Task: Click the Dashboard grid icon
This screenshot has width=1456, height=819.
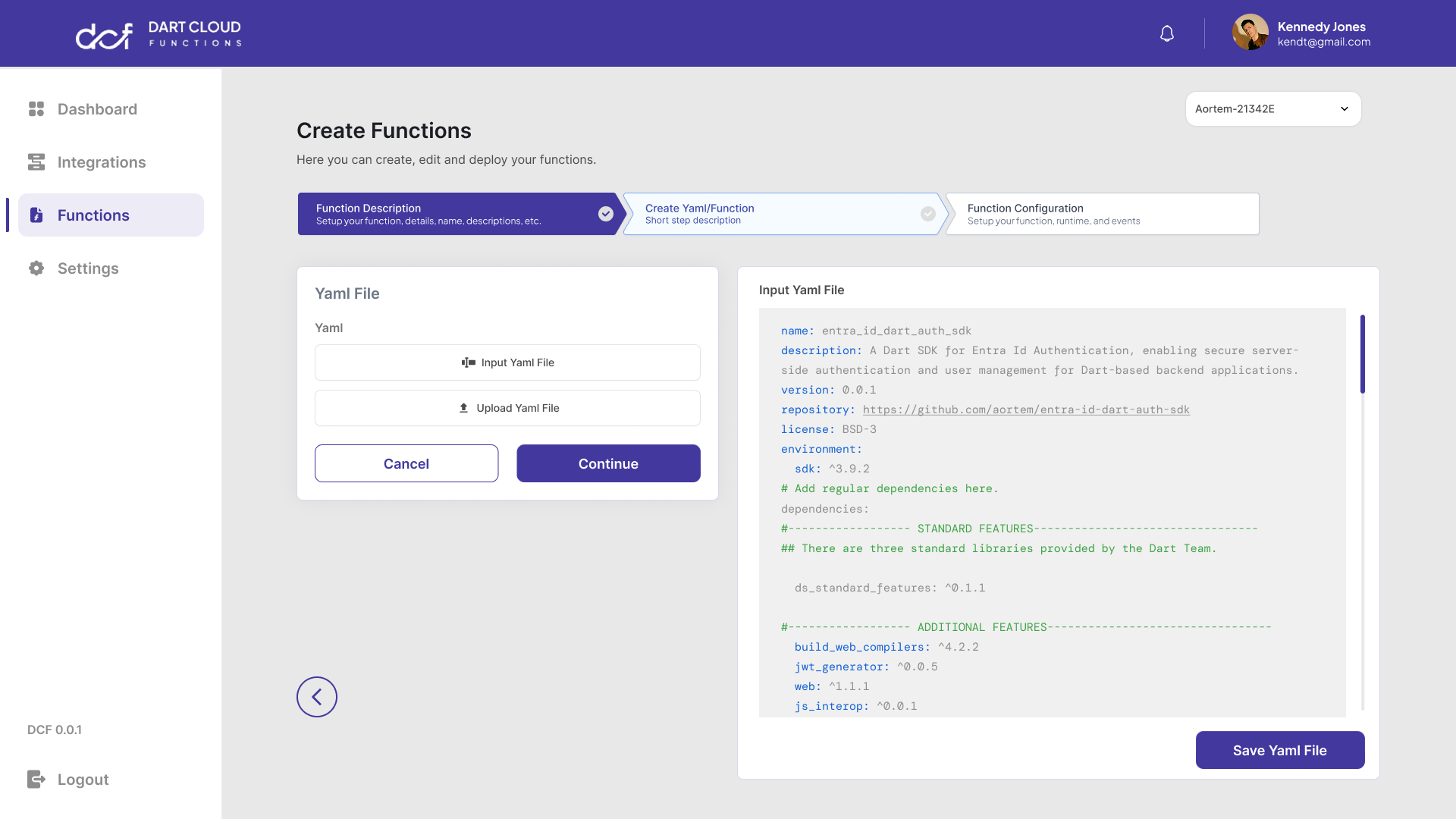Action: 36,109
